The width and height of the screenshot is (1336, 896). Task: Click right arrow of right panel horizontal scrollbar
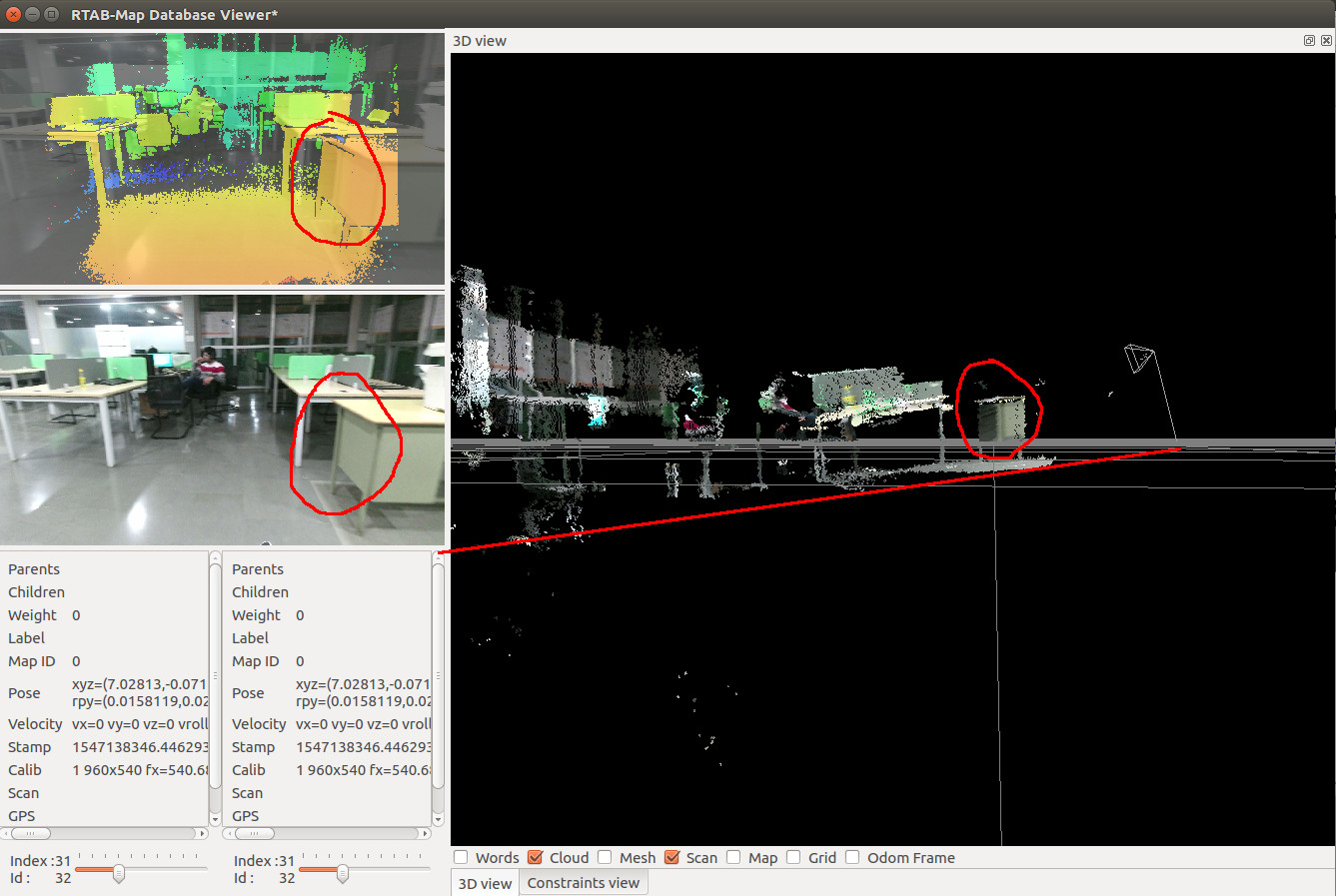427,833
